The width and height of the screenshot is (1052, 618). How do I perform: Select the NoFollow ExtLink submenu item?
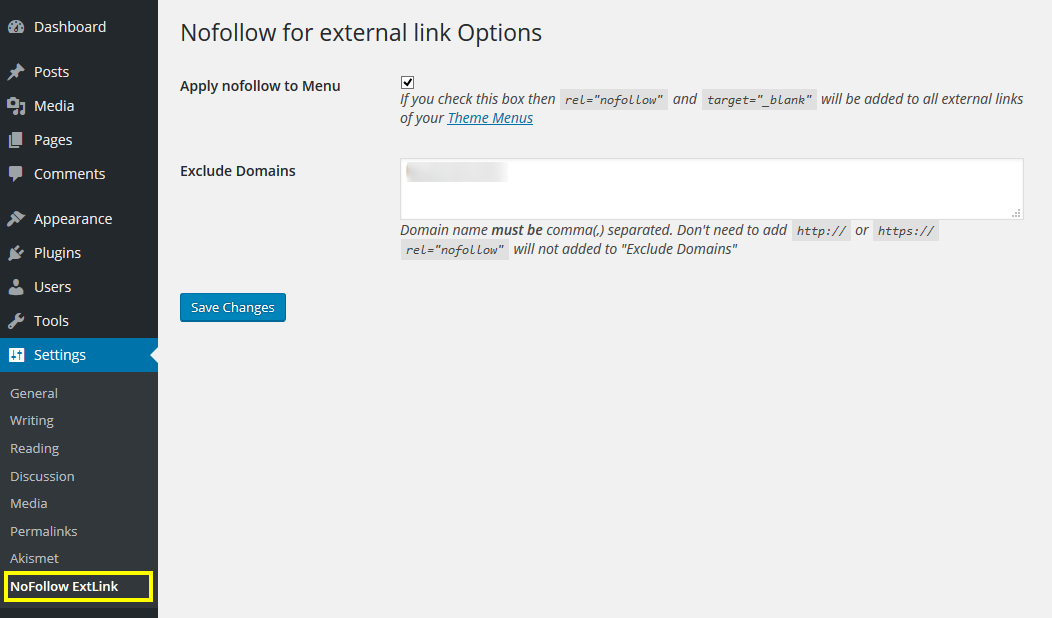tap(64, 586)
